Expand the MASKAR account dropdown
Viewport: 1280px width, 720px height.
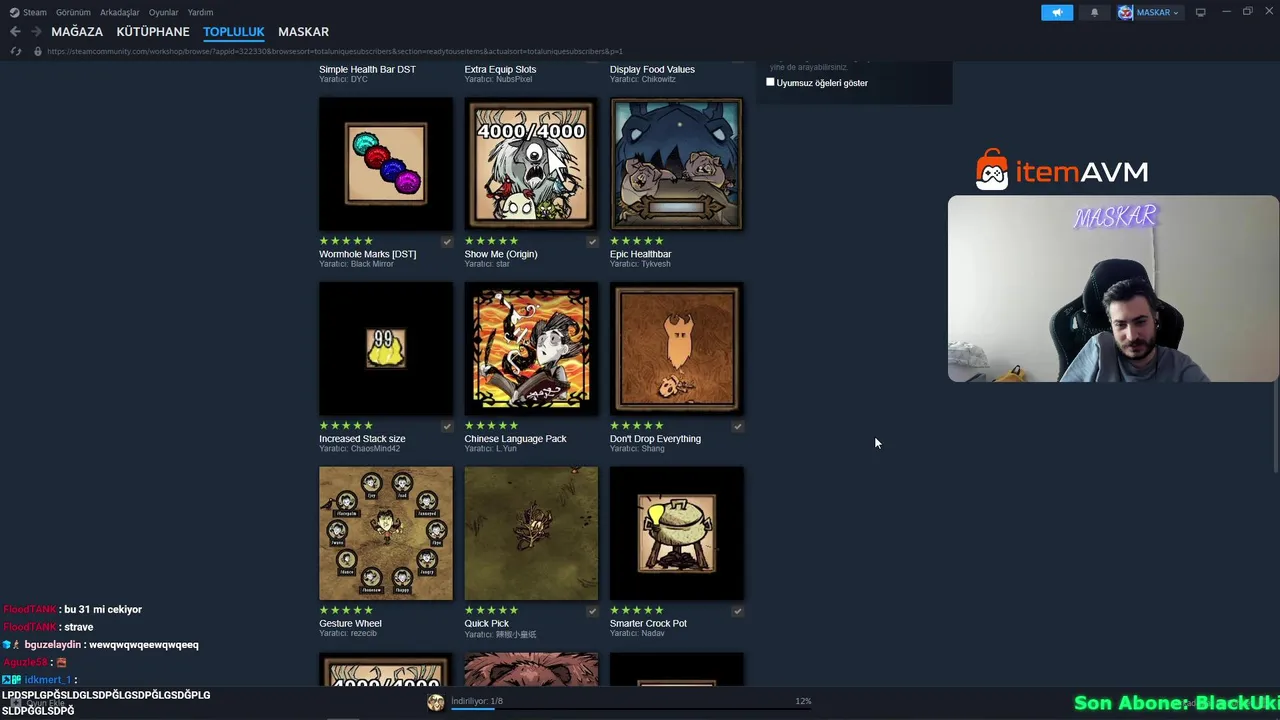pos(1175,13)
